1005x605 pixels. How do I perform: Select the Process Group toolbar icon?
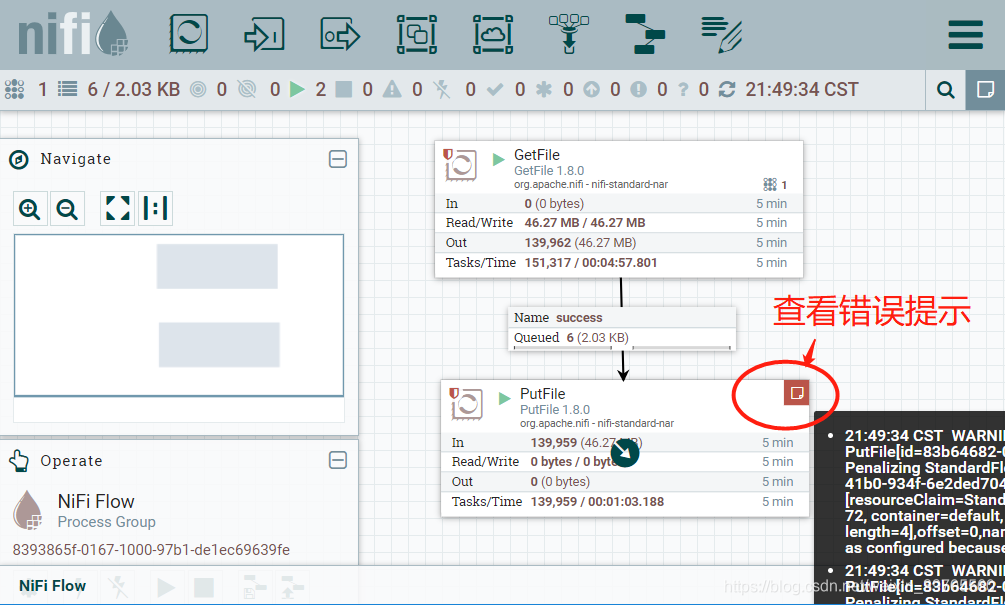(417, 34)
